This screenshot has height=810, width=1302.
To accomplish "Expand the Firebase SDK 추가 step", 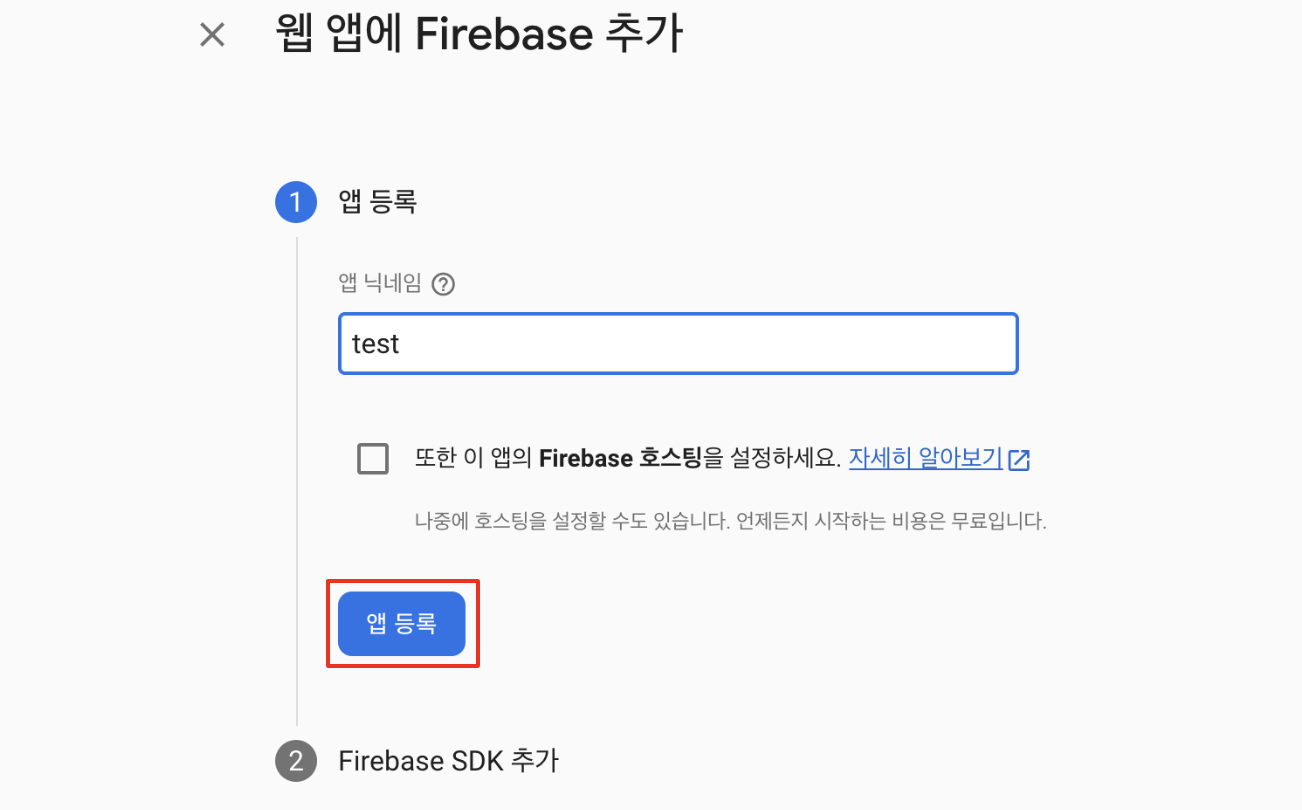I will [x=448, y=761].
